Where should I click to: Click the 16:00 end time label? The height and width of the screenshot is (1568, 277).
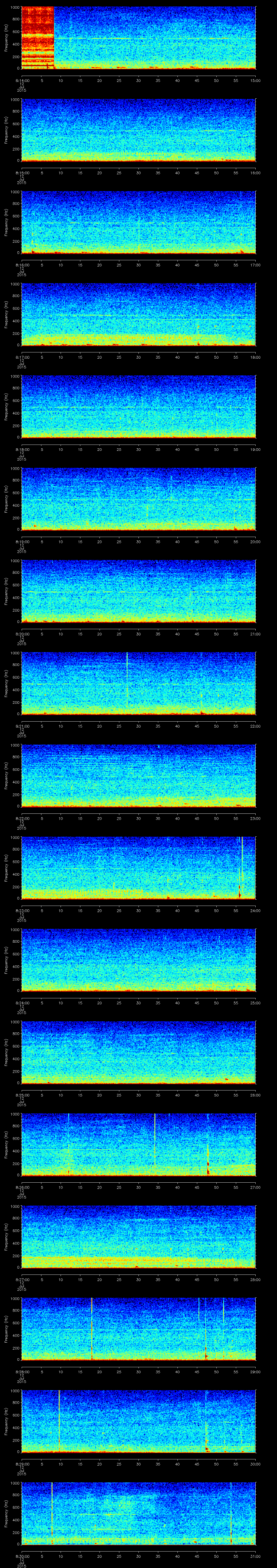pyautogui.click(x=255, y=173)
